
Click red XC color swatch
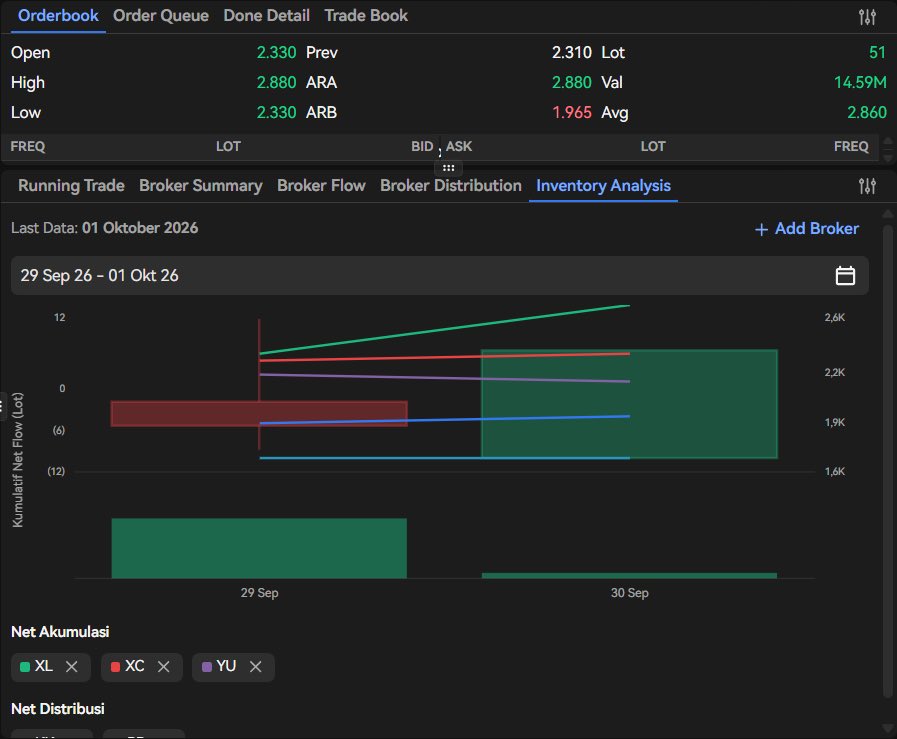pyautogui.click(x=115, y=667)
